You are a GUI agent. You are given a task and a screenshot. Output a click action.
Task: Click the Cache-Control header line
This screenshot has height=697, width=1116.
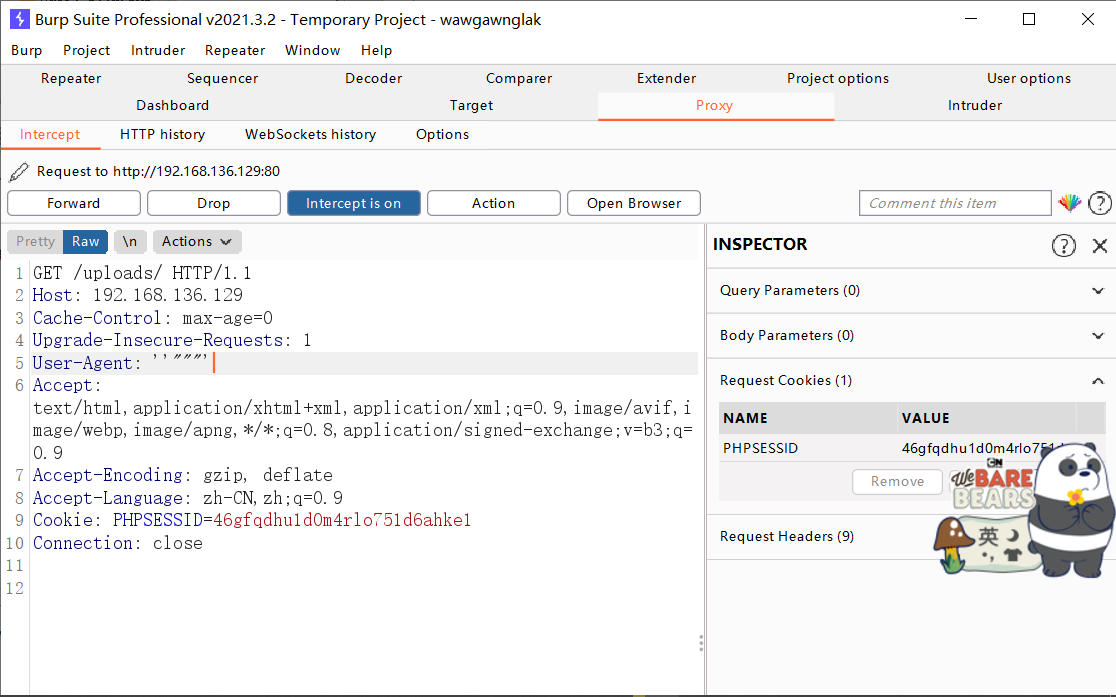tap(152, 318)
